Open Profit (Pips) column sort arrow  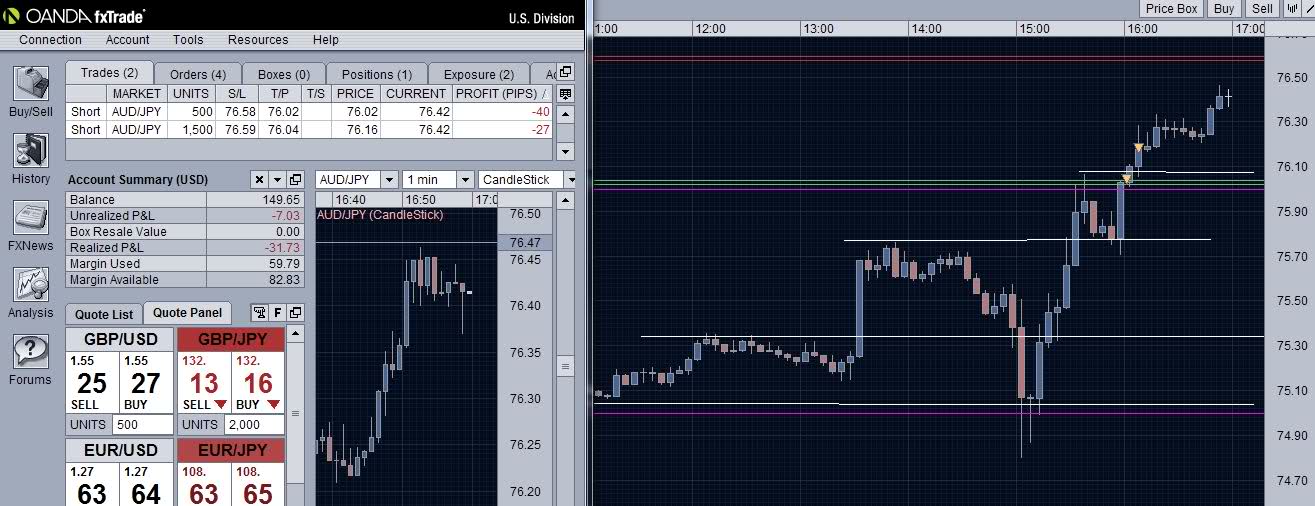click(546, 93)
